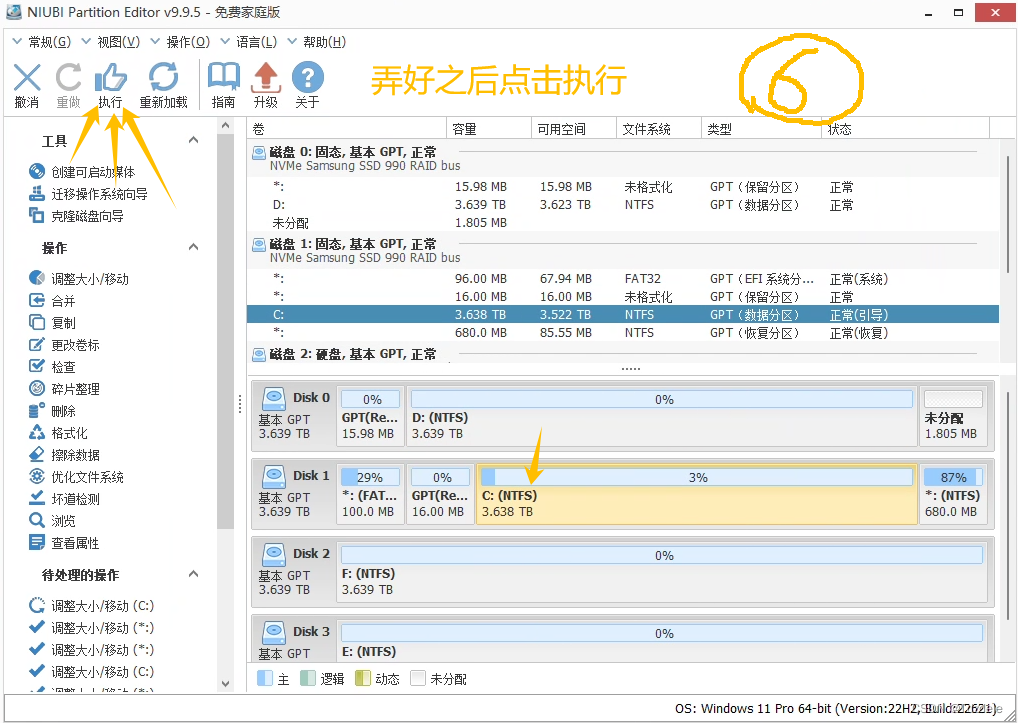The image size is (1018, 723).
Task: Select the 680.0 MB recovery partition row
Action: pyautogui.click(x=623, y=333)
